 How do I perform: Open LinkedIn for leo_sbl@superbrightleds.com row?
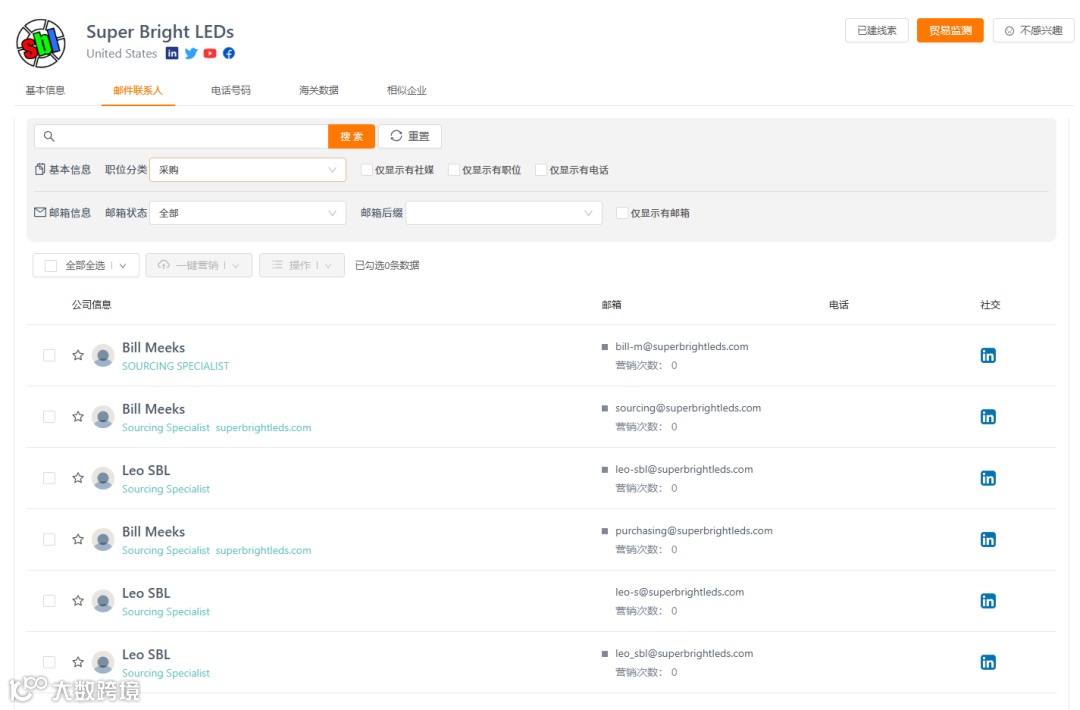(988, 662)
